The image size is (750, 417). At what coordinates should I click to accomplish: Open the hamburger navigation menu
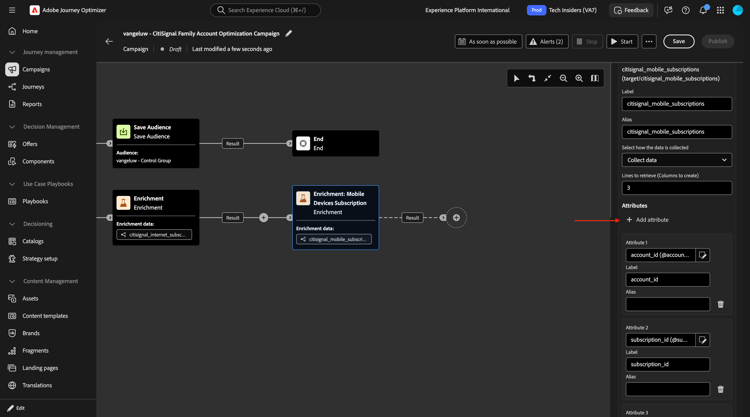pyautogui.click(x=12, y=10)
